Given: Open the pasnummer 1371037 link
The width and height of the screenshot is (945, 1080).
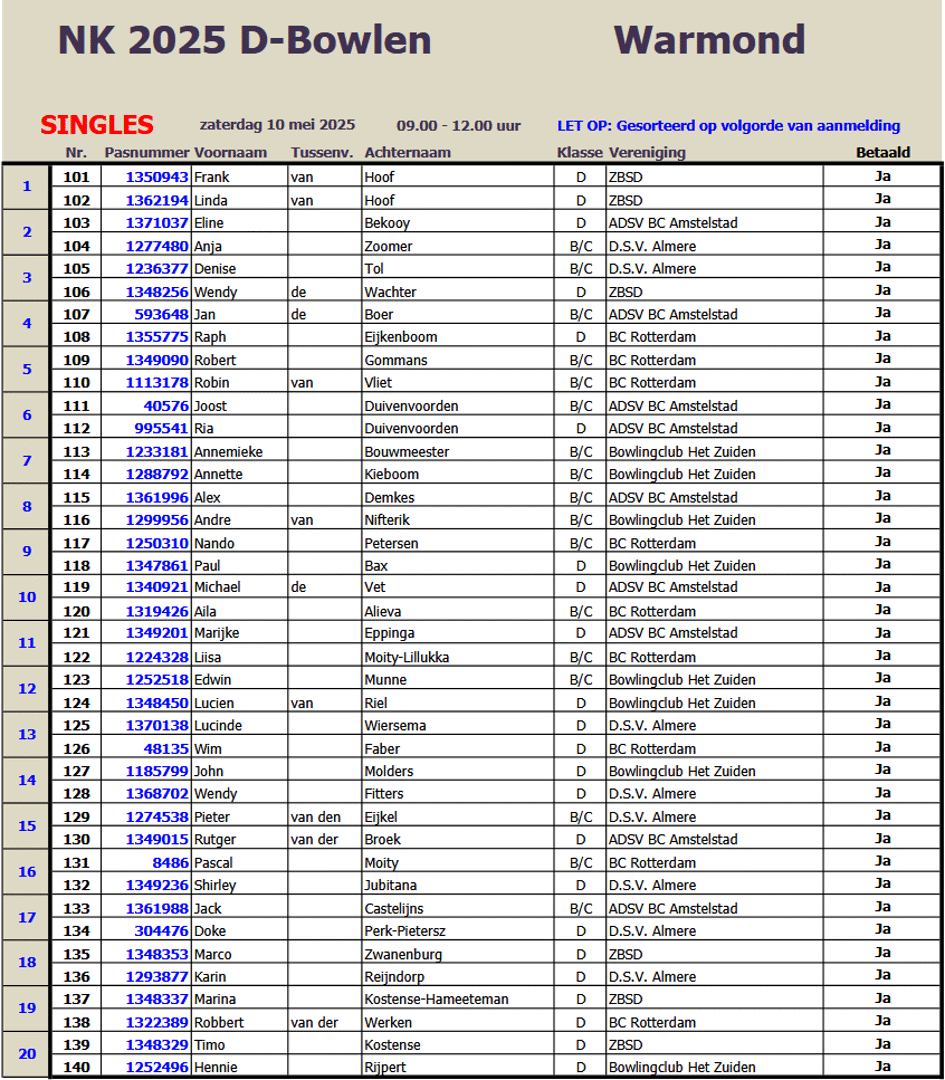Looking at the screenshot, I should [157, 223].
